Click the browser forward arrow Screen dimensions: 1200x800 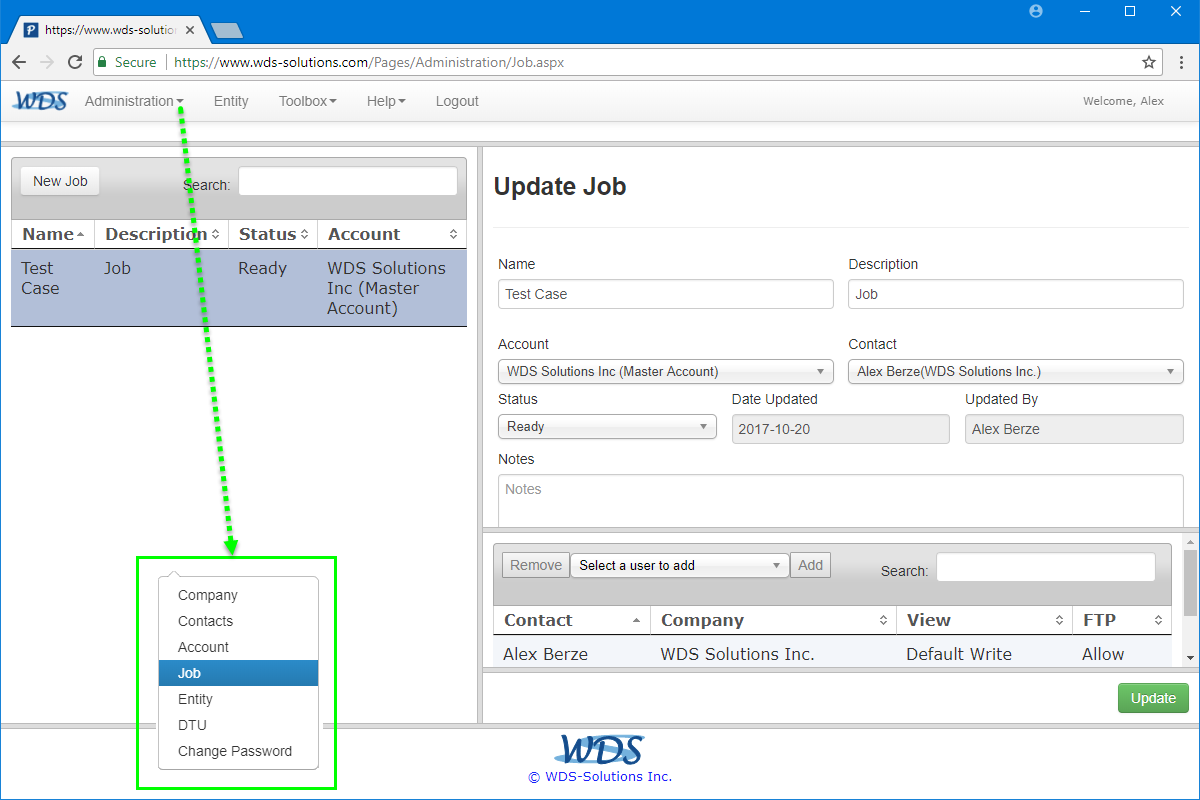47,62
